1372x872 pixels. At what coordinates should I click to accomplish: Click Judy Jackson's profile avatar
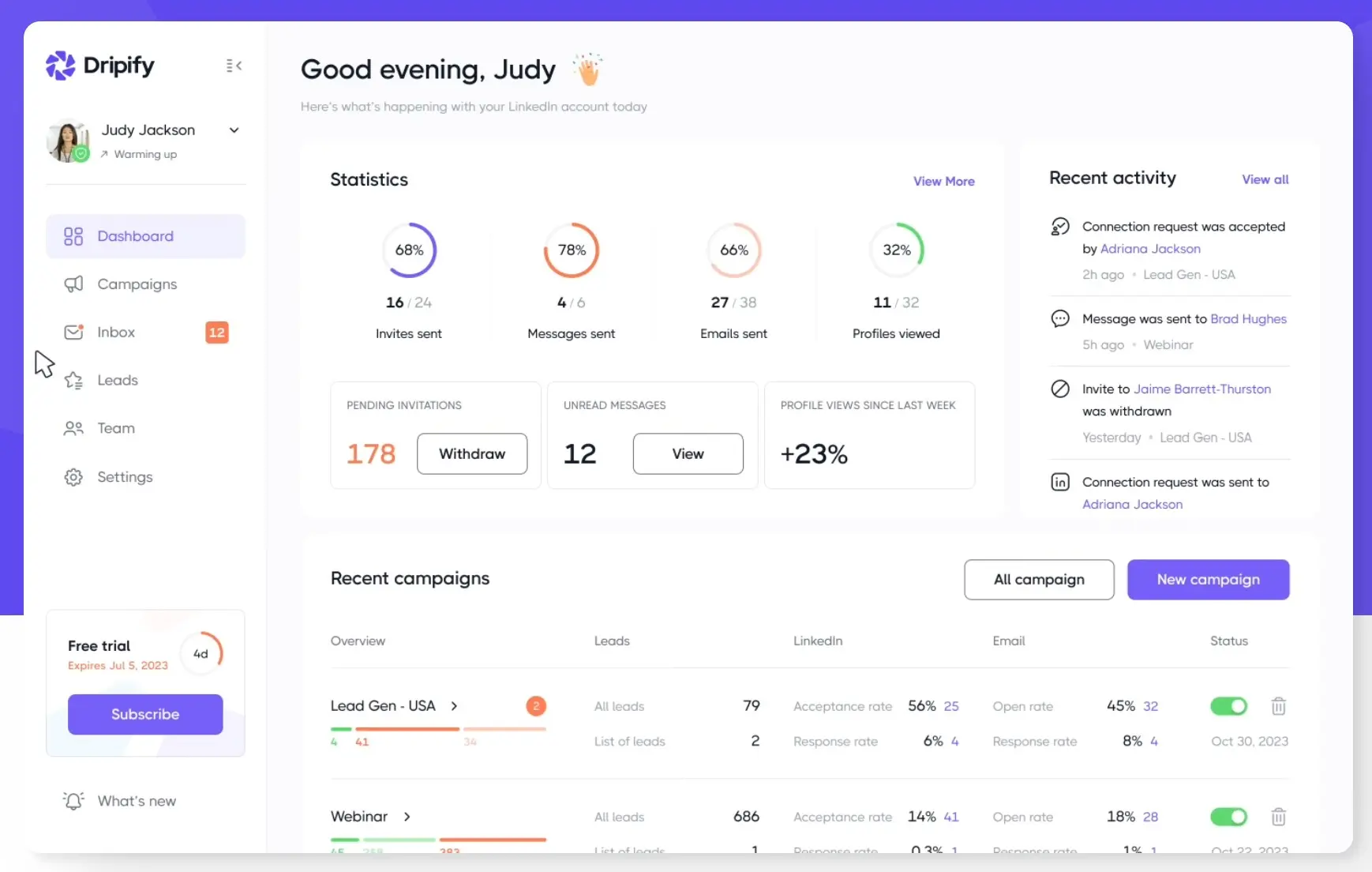(68, 141)
